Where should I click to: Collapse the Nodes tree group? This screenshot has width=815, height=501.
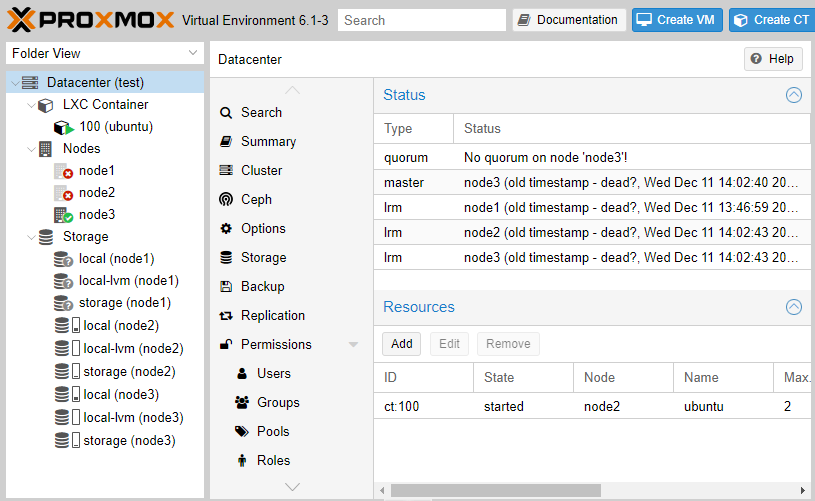pyautogui.click(x=30, y=149)
